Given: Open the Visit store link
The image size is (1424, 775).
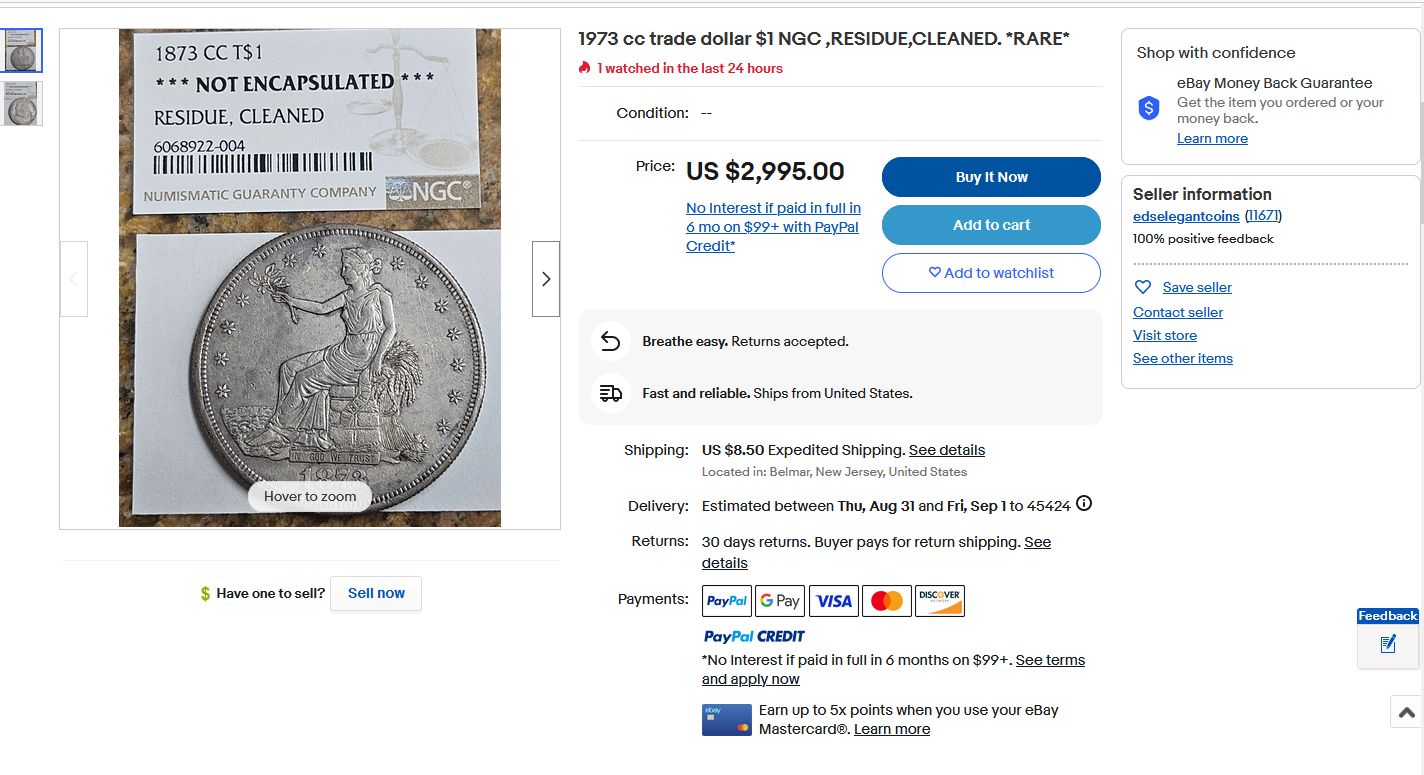Looking at the screenshot, I should pos(1165,335).
